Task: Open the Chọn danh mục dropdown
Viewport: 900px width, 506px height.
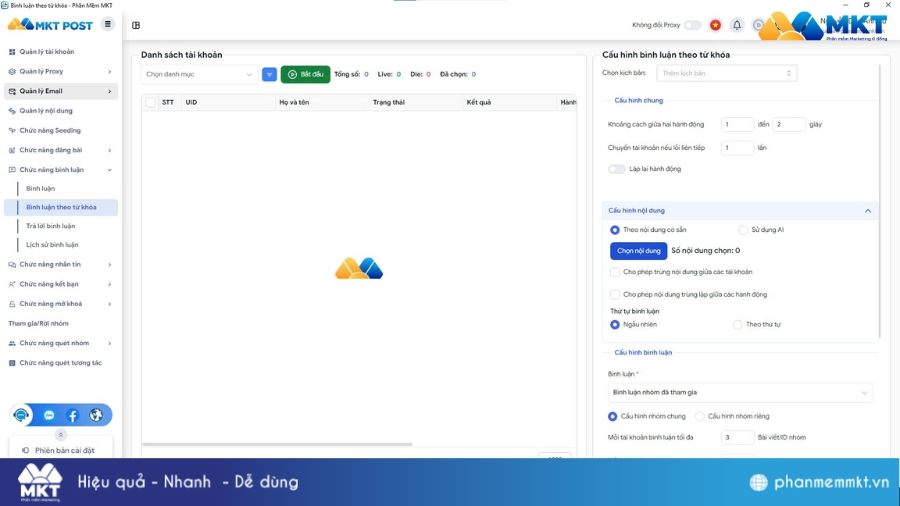Action: coord(200,74)
